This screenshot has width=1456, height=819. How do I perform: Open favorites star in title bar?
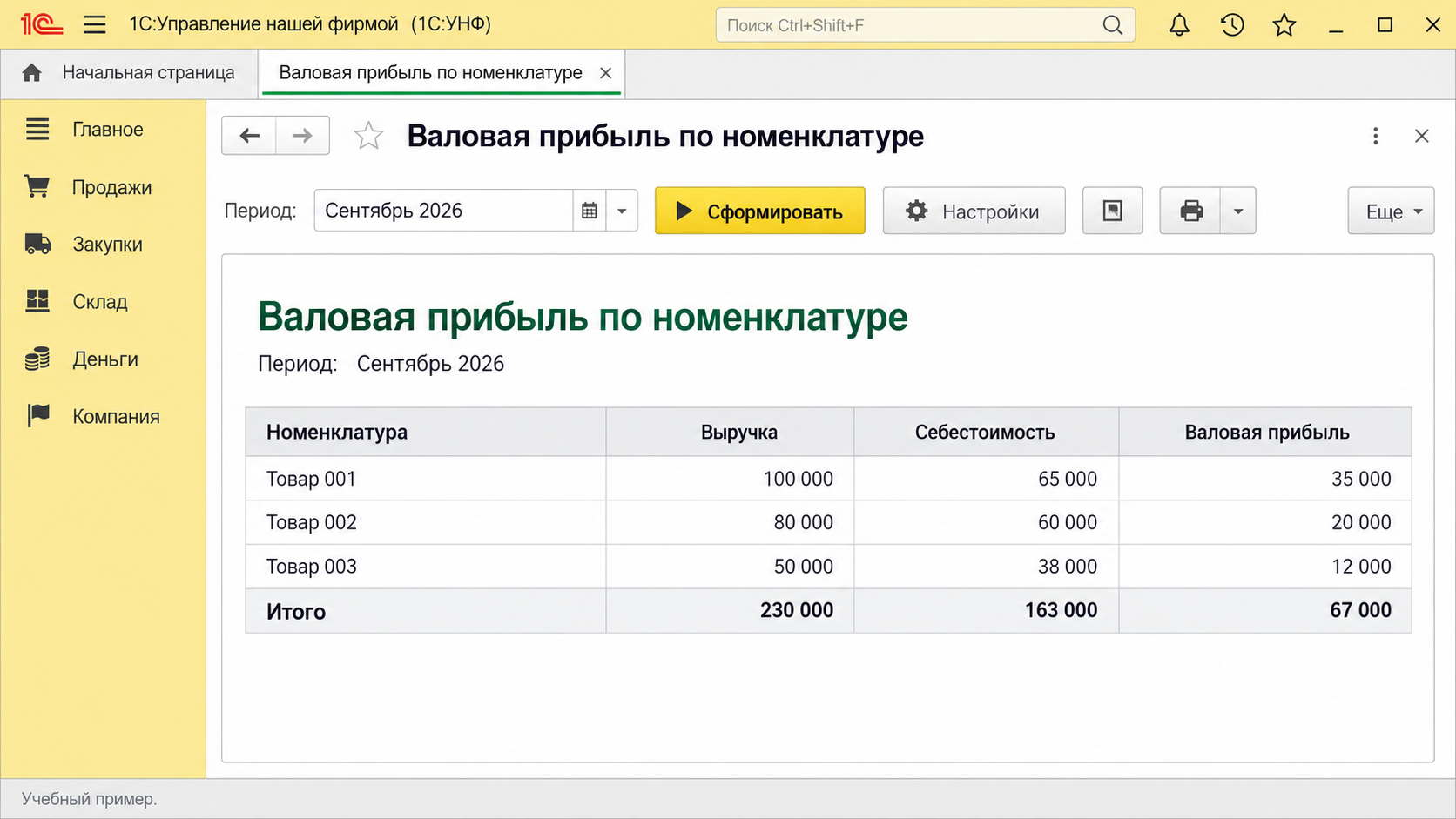1284,25
